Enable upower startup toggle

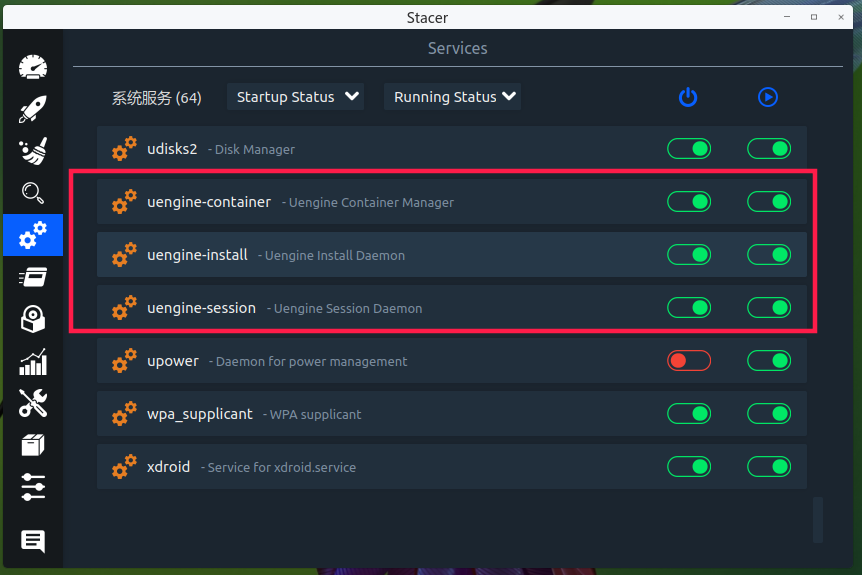[x=689, y=361]
